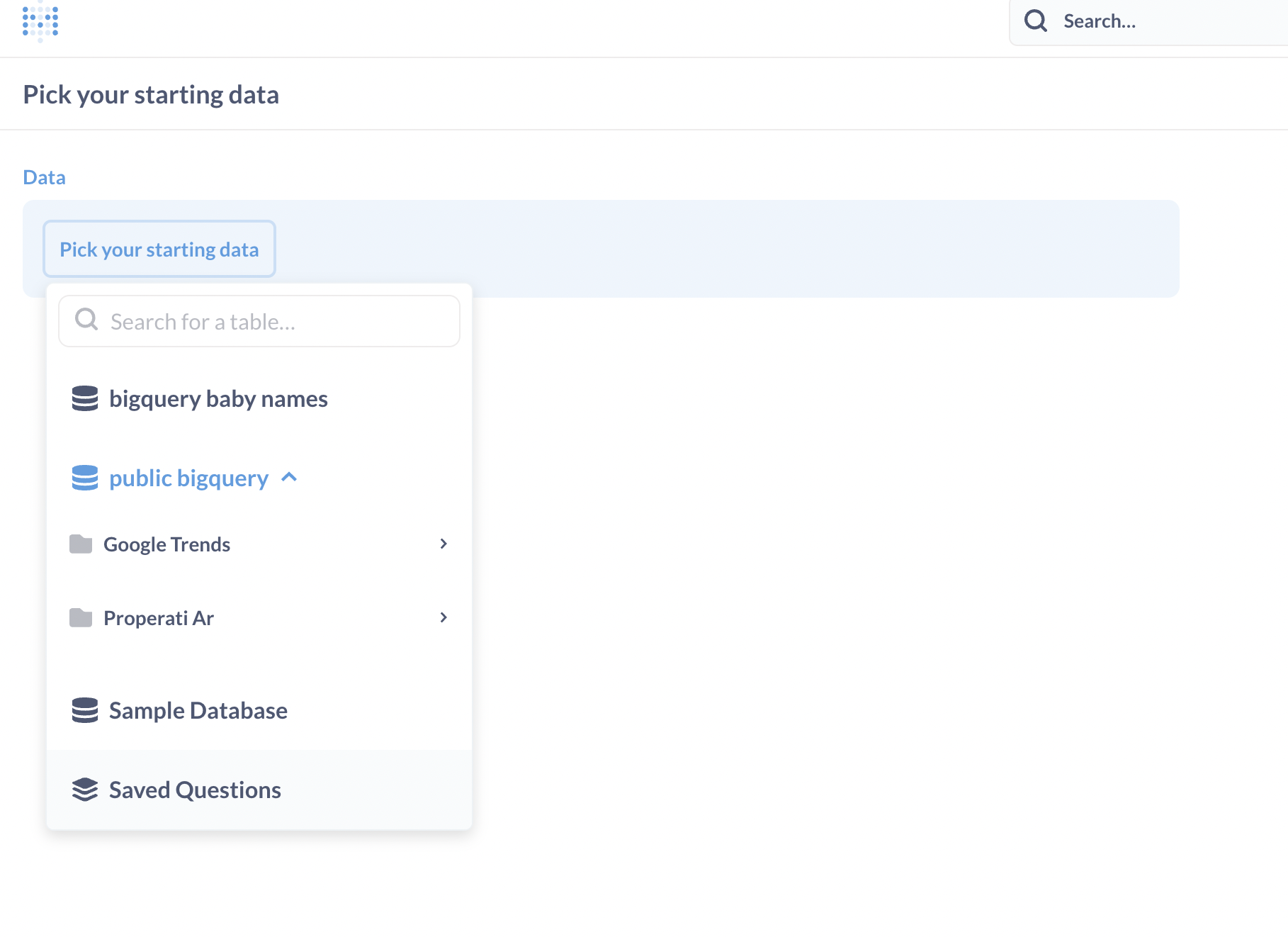Viewport: 1288px width, 937px height.
Task: Select the Sample Database entry
Action: [x=198, y=710]
